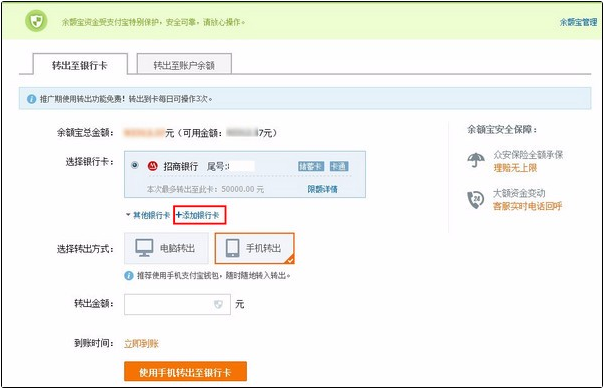This screenshot has width=604, height=388.
Task: Click the 24-hour phone callback icon
Action: pos(476,200)
